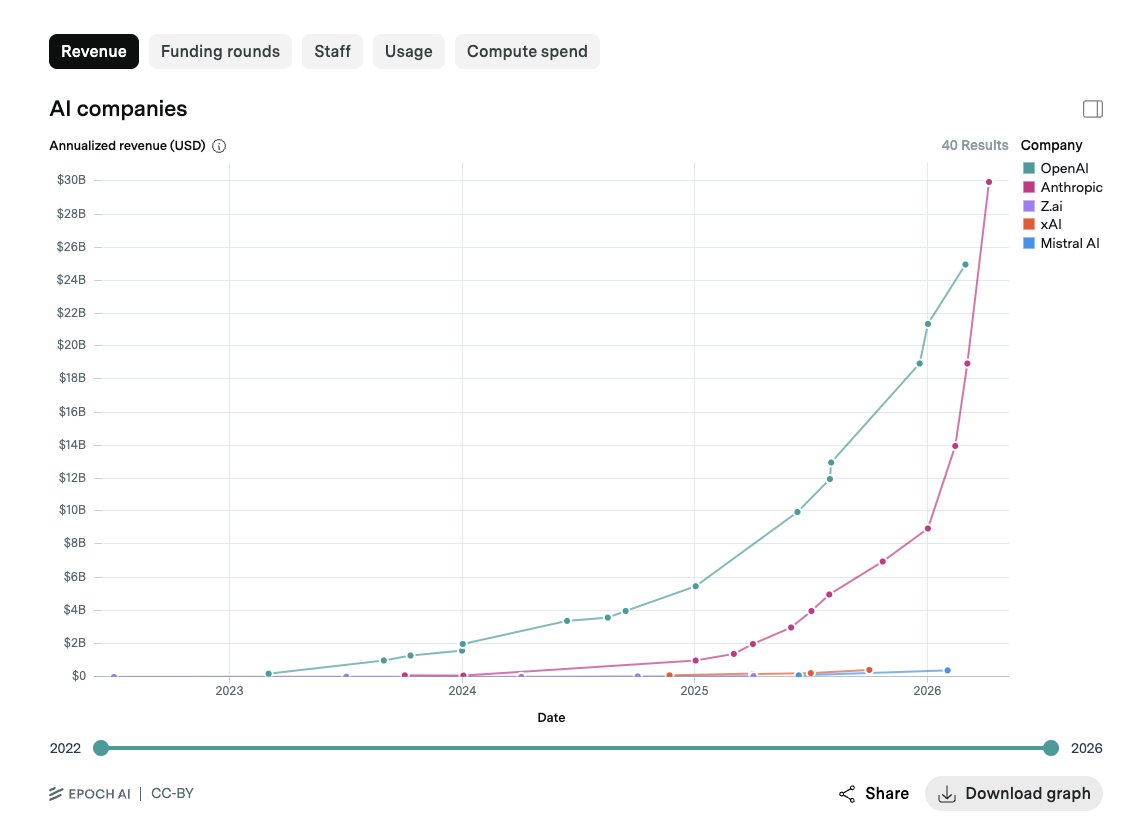Click the right date slider handle at 2026

click(1051, 748)
